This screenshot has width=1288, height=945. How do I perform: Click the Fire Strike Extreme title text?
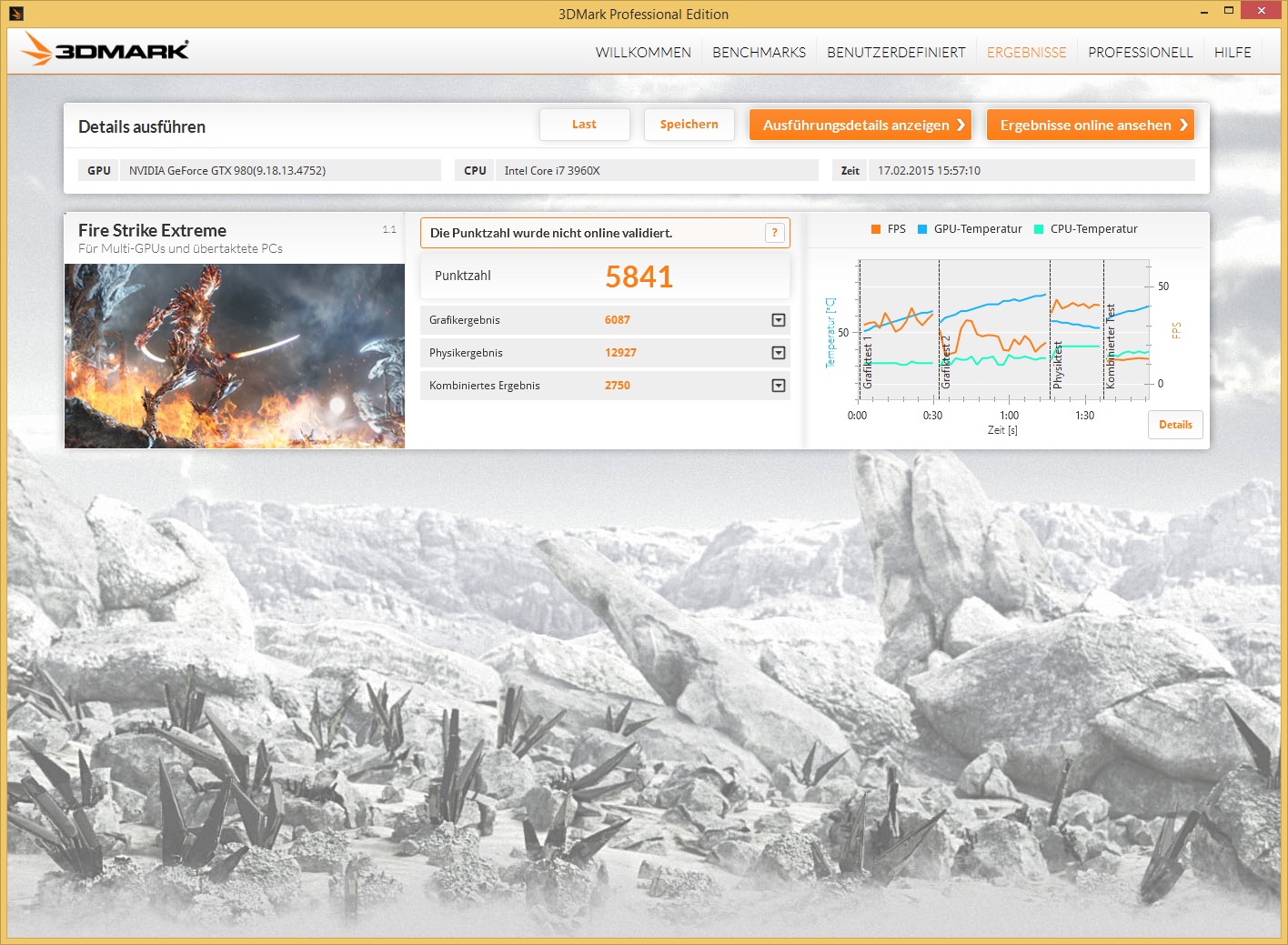[152, 230]
